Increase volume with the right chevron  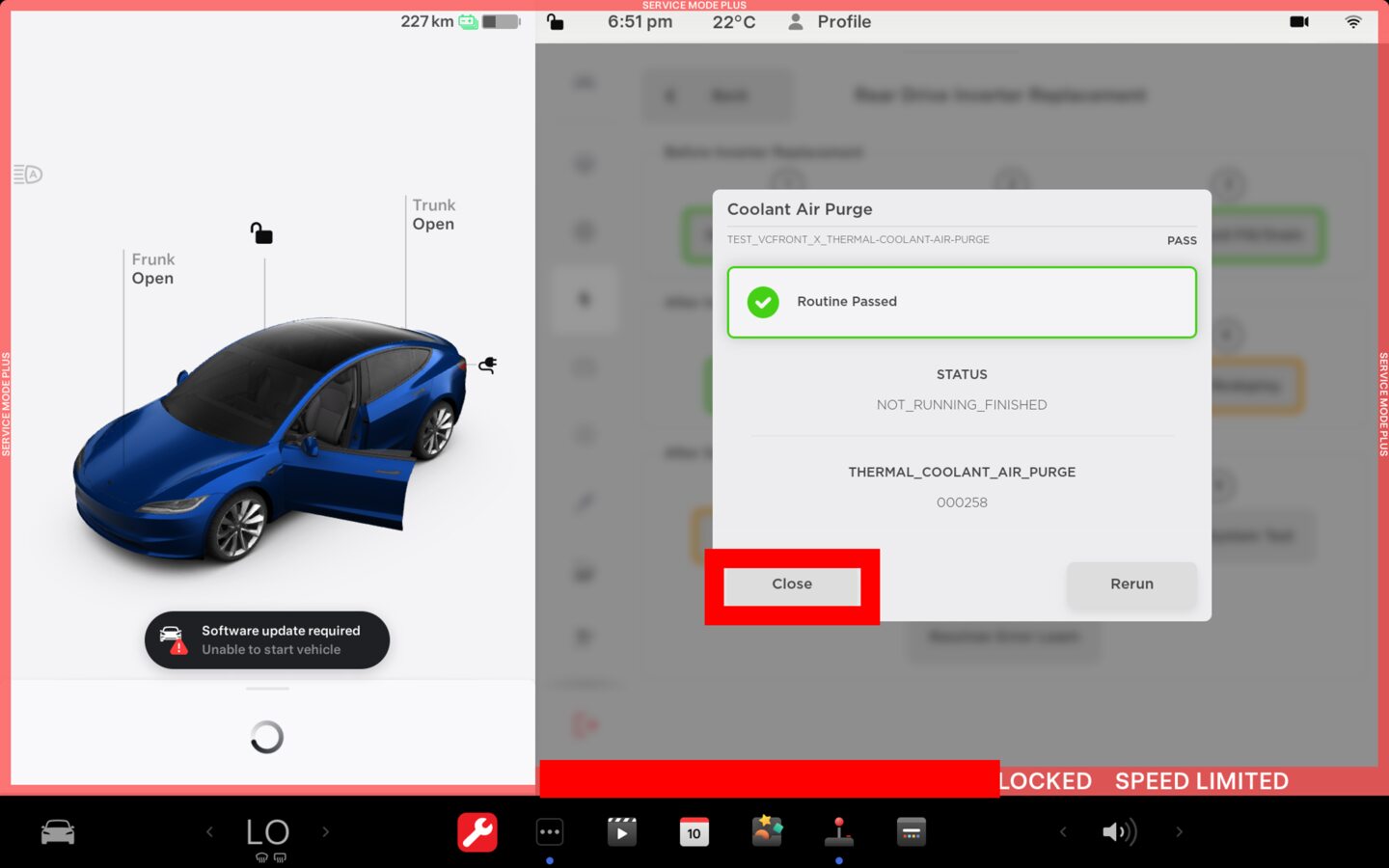click(x=1179, y=831)
